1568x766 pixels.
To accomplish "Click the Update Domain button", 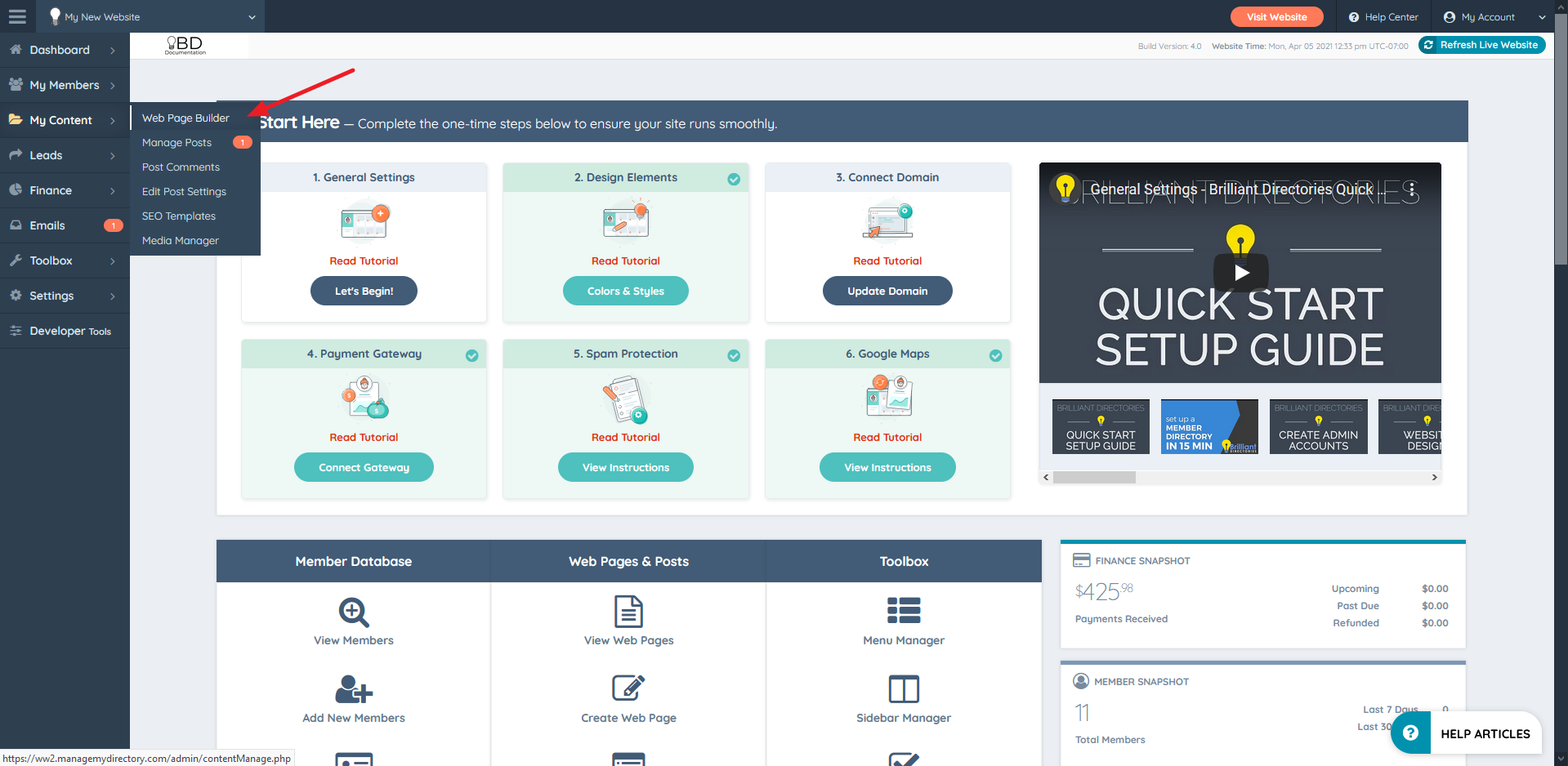I will point(887,291).
